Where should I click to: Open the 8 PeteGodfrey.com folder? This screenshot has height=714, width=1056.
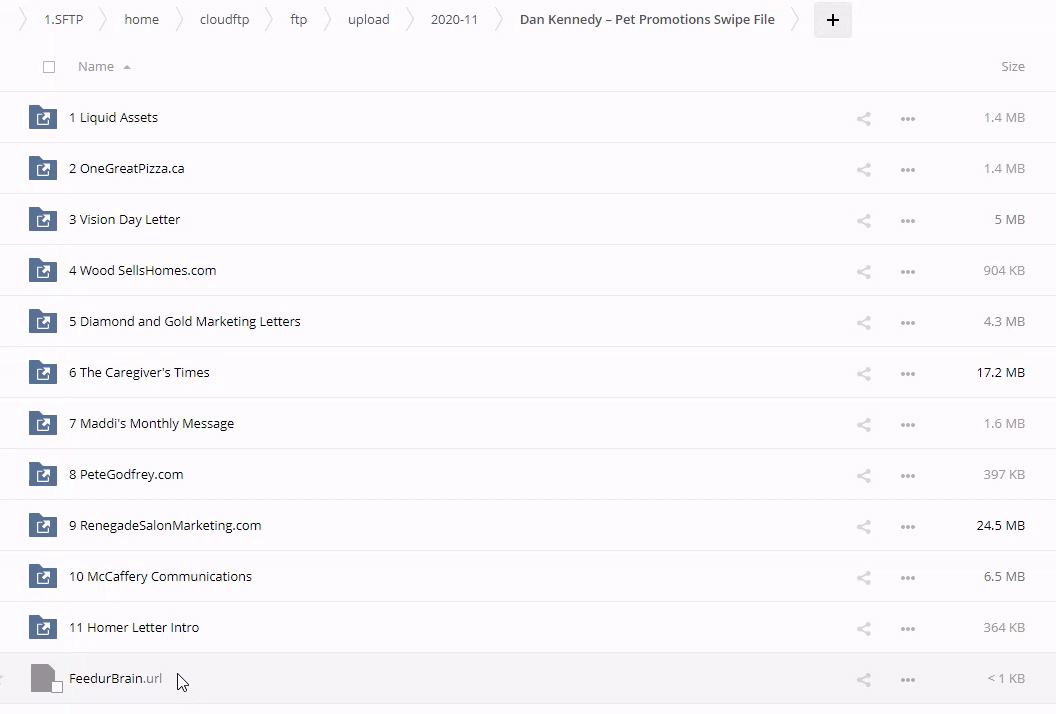126,474
